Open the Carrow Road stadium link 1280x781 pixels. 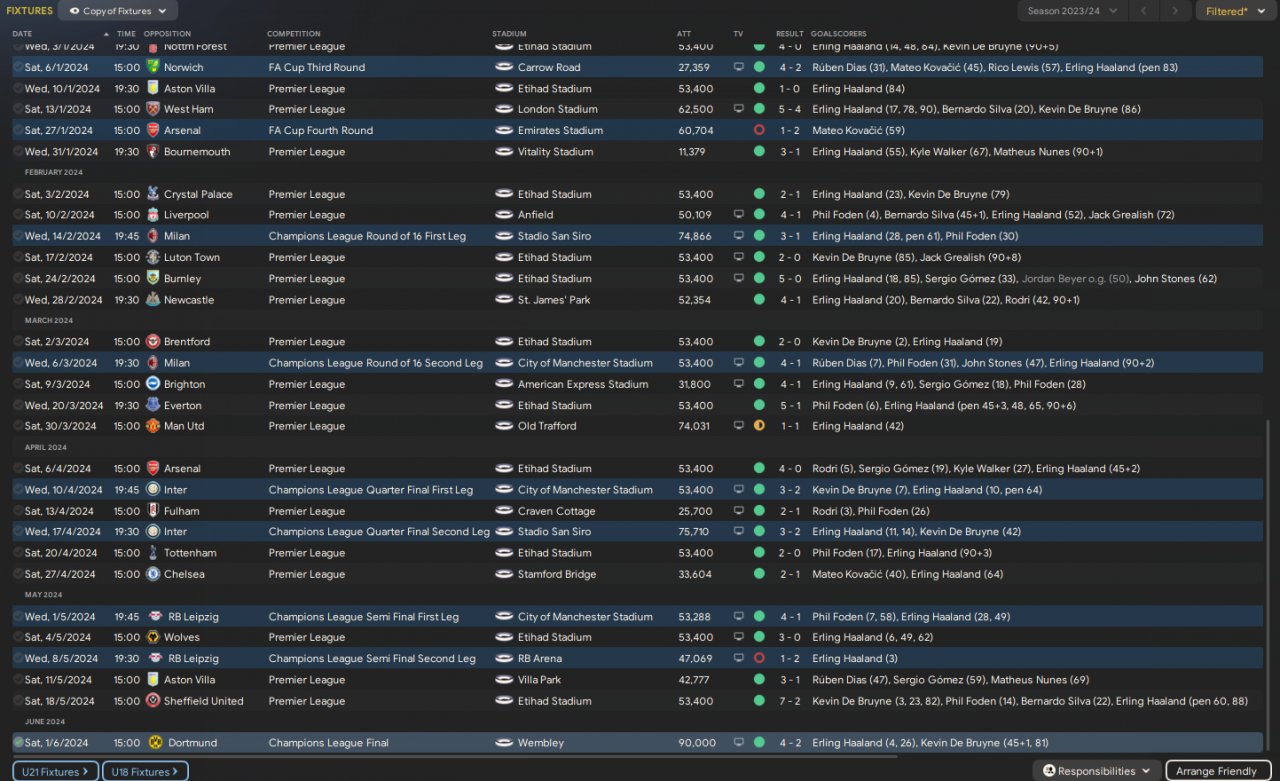(549, 67)
